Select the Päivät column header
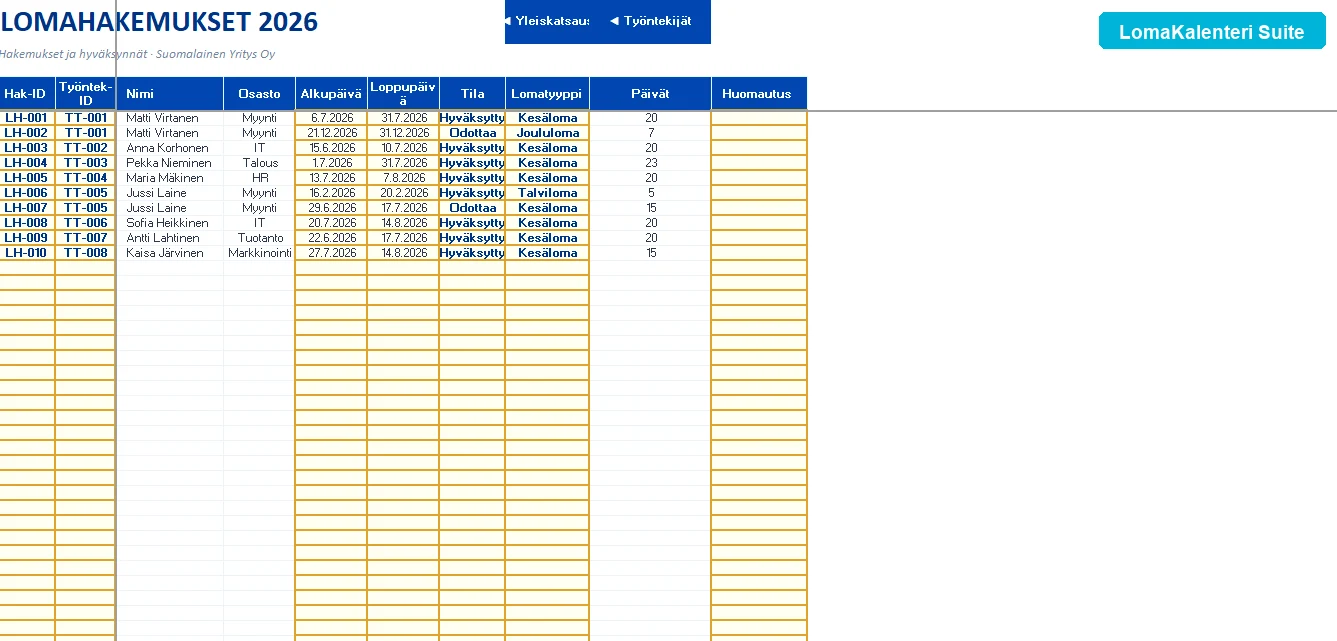The width and height of the screenshot is (1337, 641). coord(650,94)
